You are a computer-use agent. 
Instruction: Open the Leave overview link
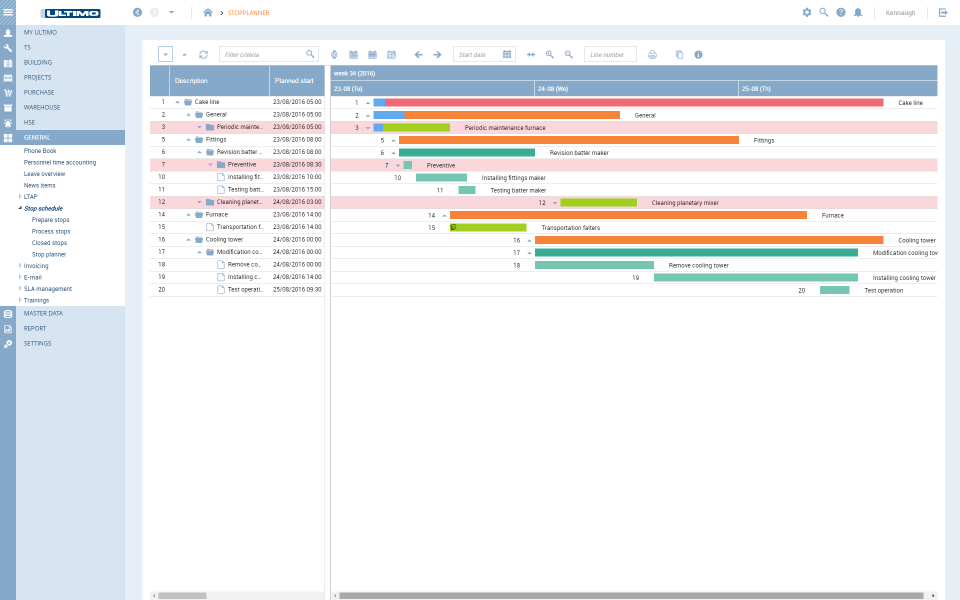click(x=44, y=173)
